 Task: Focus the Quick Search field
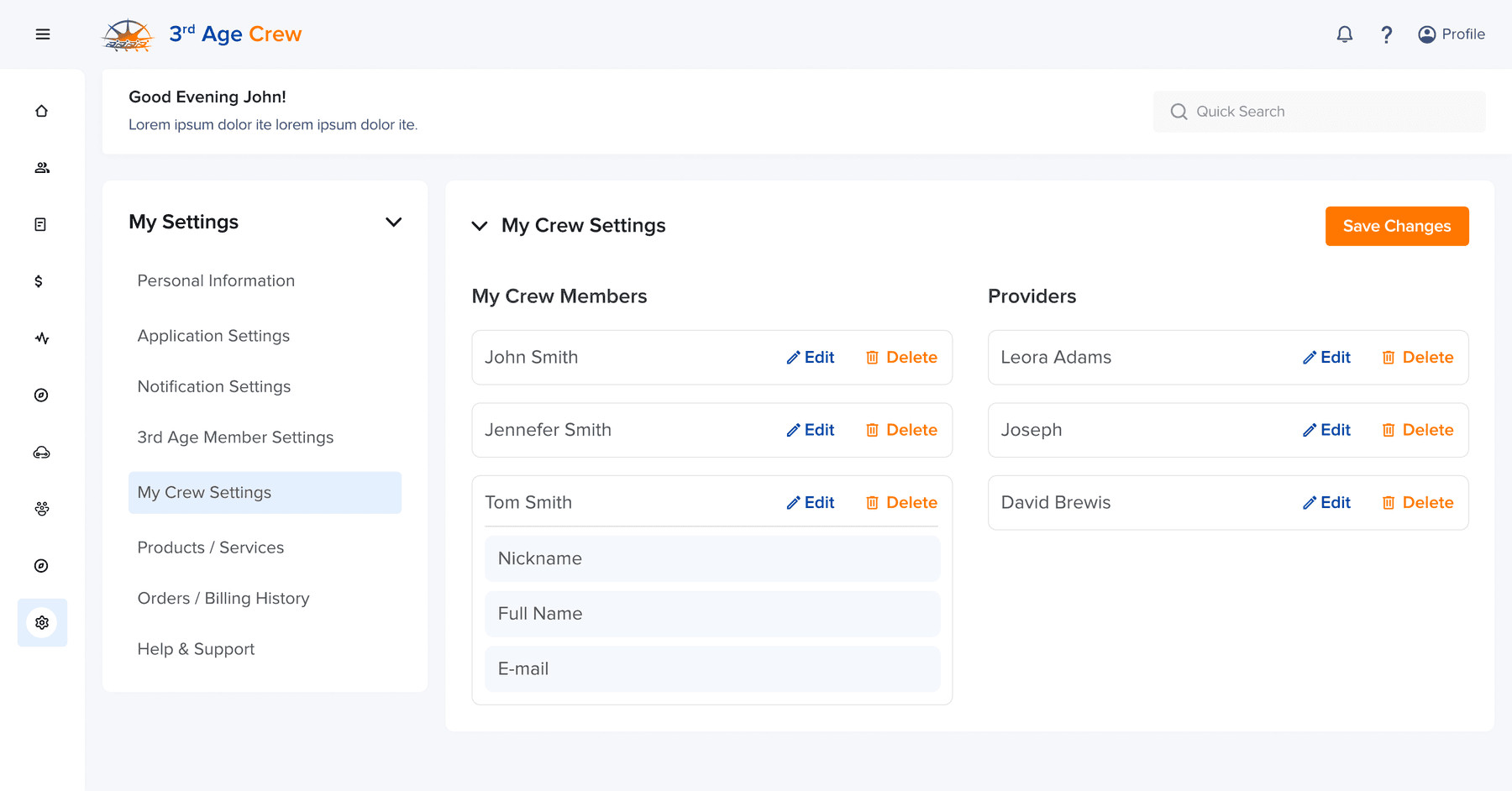pyautogui.click(x=1319, y=112)
